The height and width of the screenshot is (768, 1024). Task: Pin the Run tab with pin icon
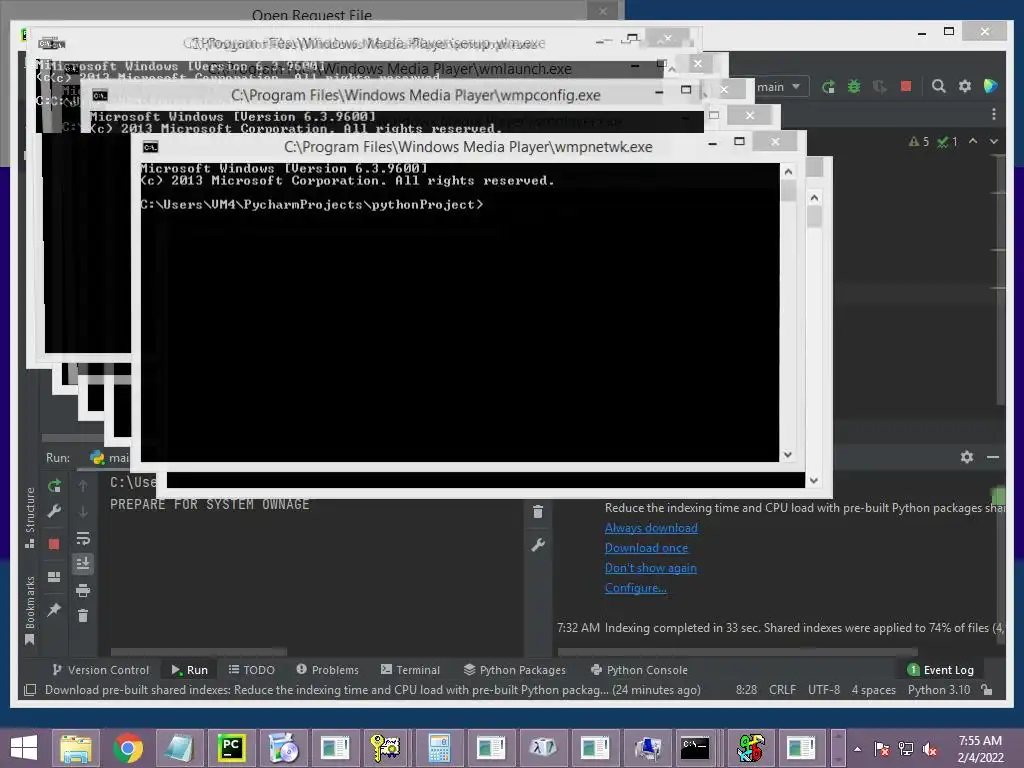[54, 609]
